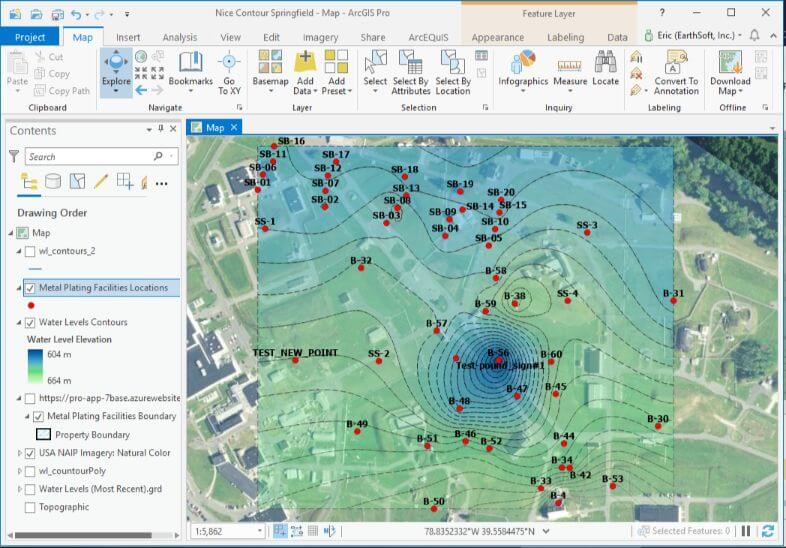Click the Water Level Elevation color ramp

pyautogui.click(x=35, y=367)
